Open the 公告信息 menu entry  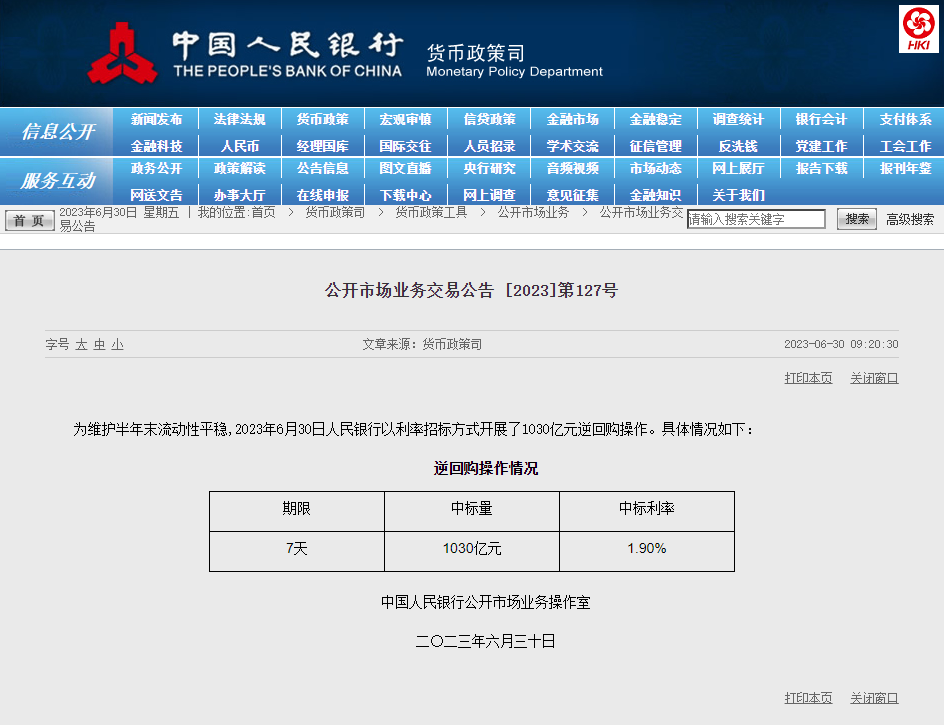pos(323,168)
